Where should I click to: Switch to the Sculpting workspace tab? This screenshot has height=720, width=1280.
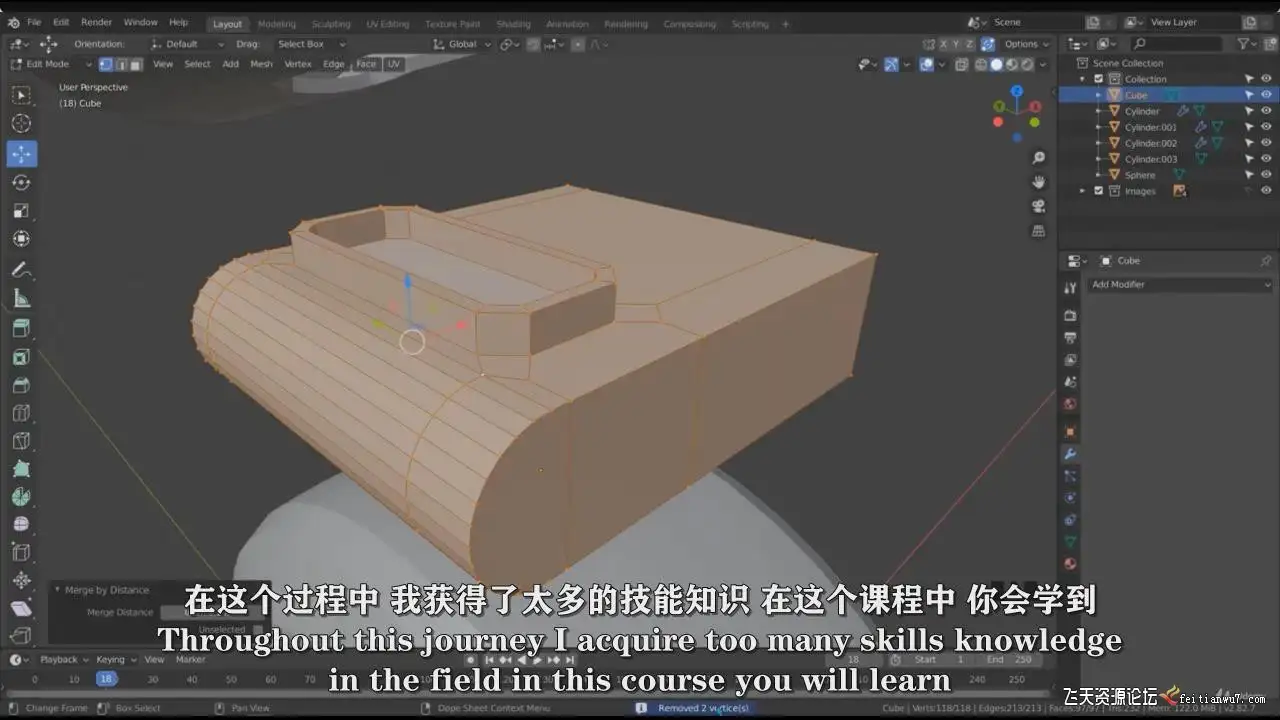point(331,24)
